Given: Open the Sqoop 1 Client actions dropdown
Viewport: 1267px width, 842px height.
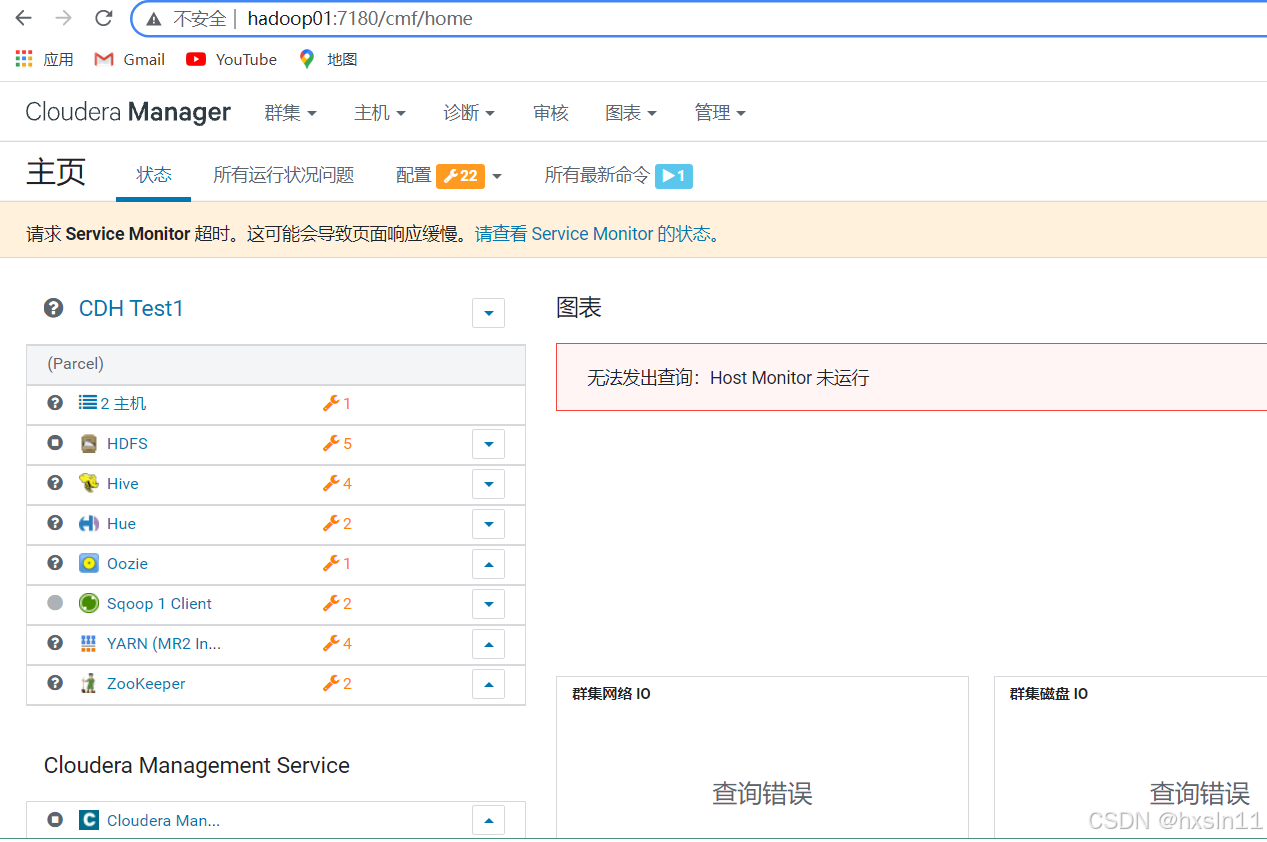Looking at the screenshot, I should click(488, 604).
